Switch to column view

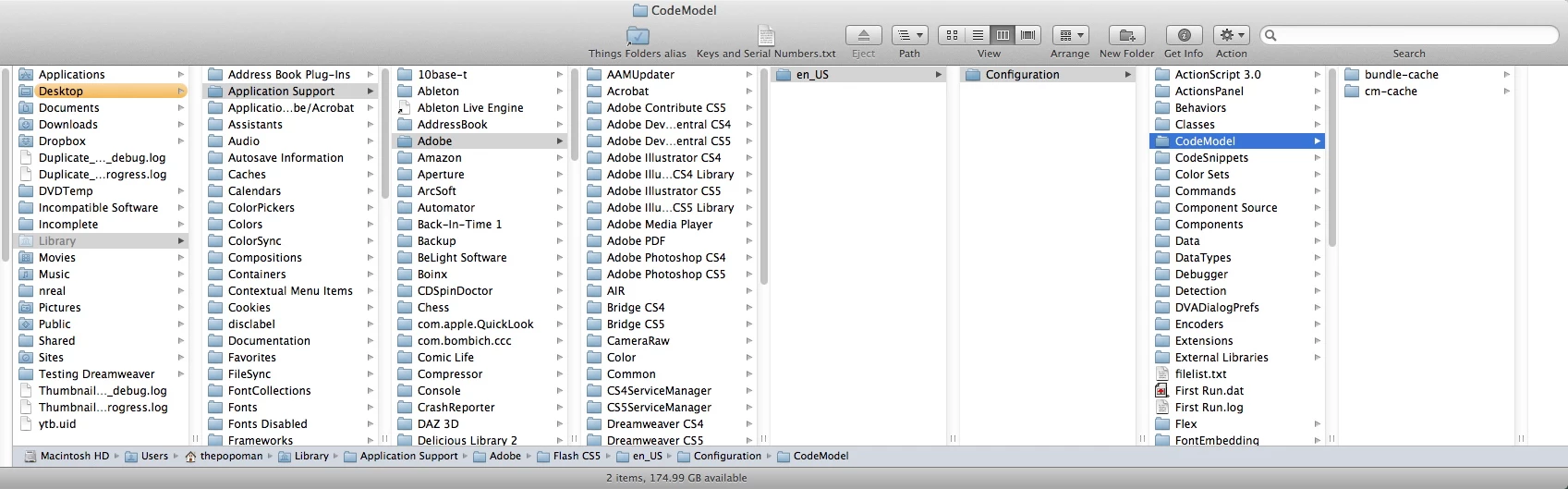tap(1003, 35)
